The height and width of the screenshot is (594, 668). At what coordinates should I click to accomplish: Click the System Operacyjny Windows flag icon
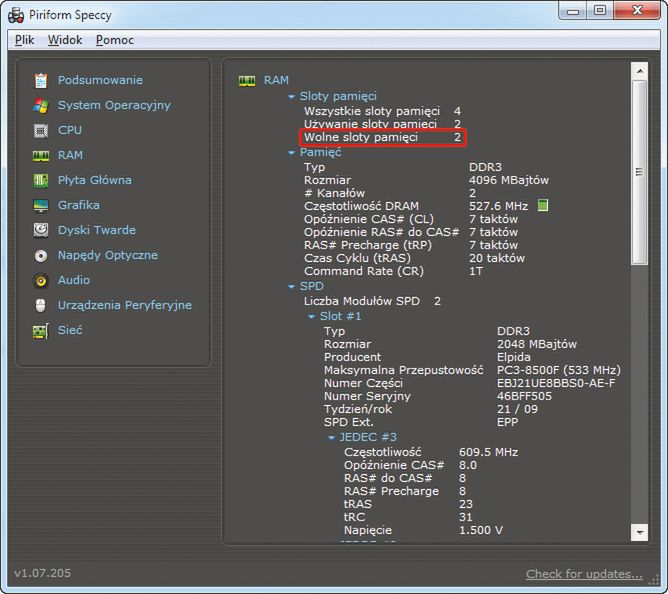(41, 105)
